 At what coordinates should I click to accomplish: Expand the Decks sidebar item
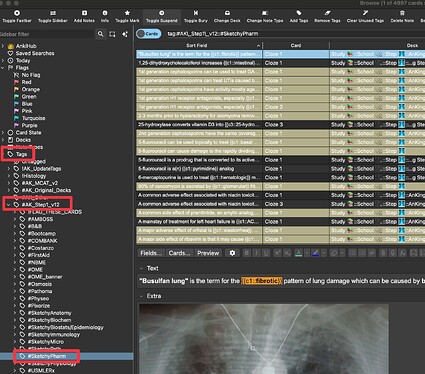[x=3, y=140]
